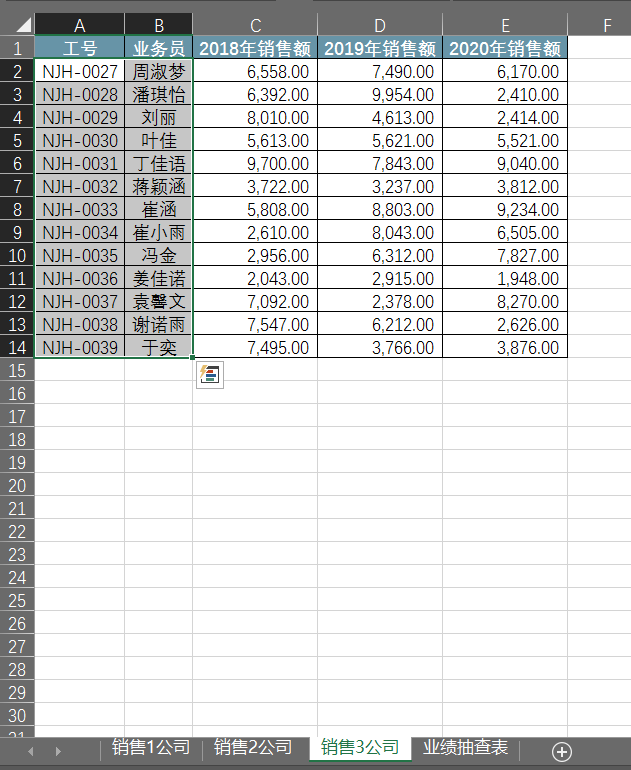Select the name cell 潘琪怡
Screen dimensions: 631x770
[x=159, y=94]
